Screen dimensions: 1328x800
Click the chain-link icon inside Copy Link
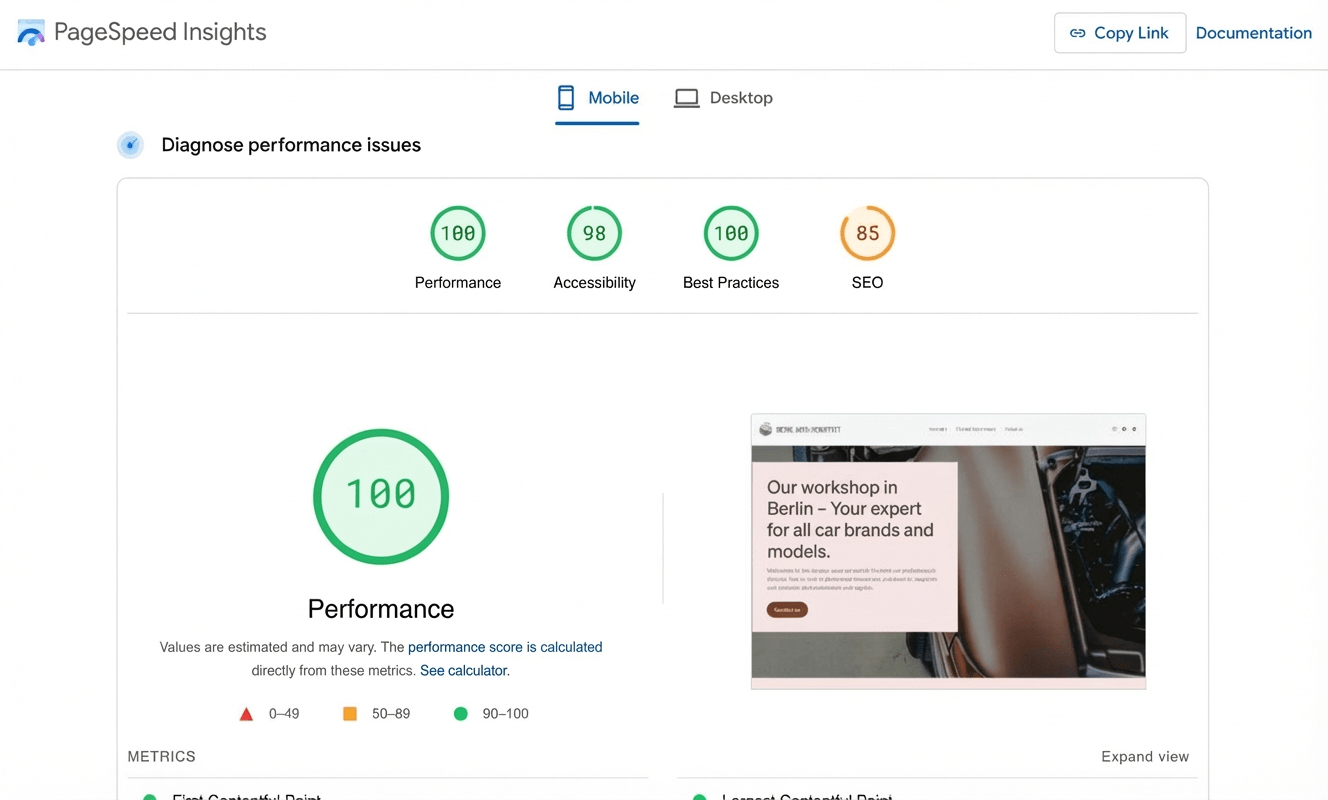[1078, 33]
